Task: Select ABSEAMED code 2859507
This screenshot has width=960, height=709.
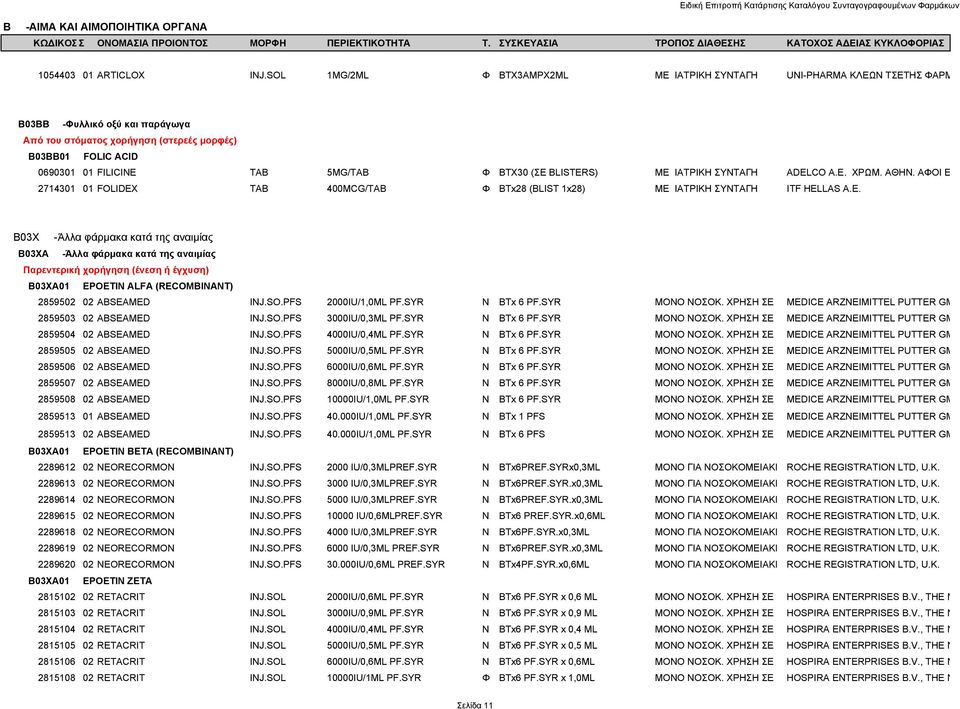Action: tap(56, 383)
